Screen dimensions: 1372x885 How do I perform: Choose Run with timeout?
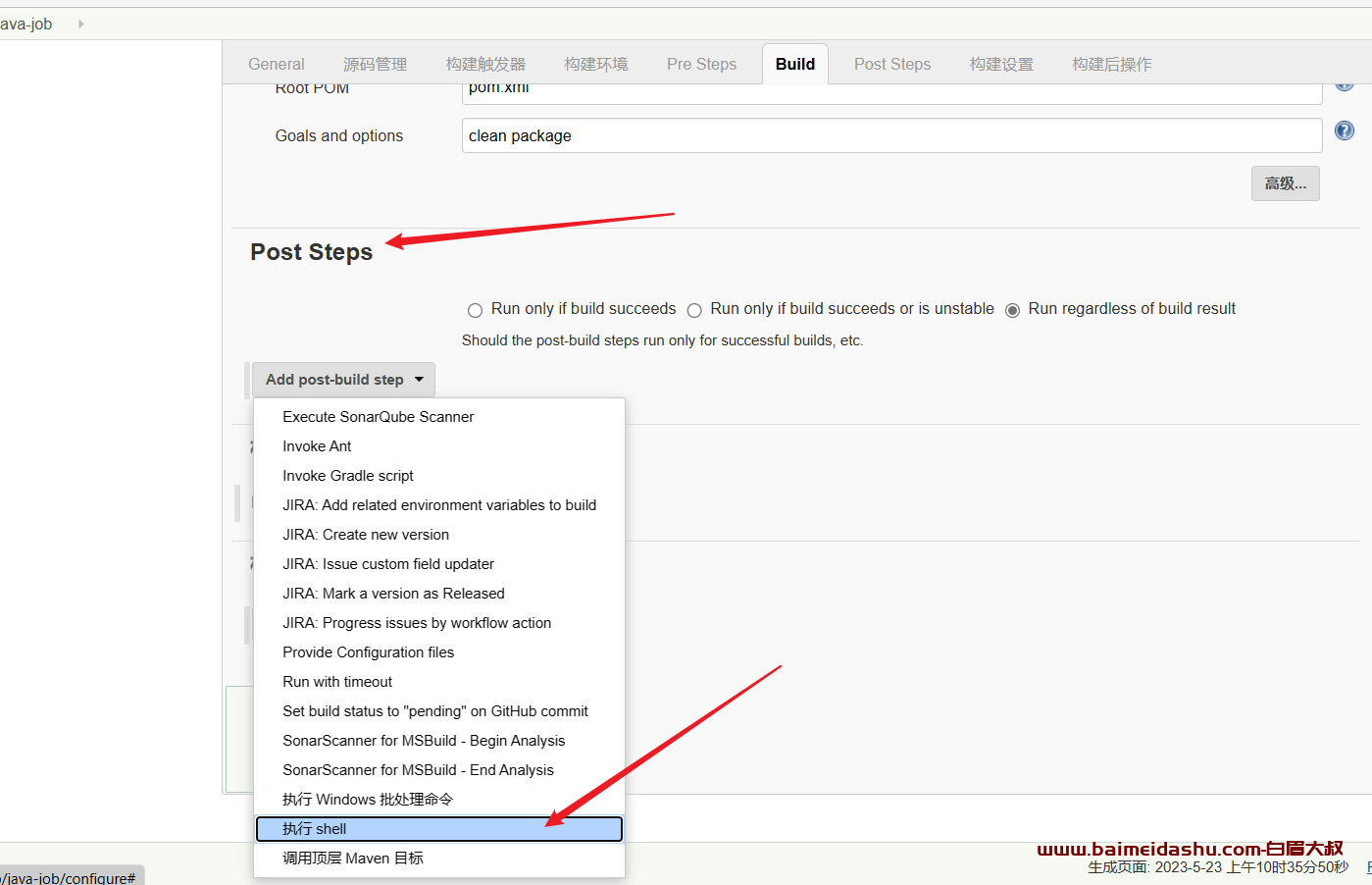click(x=439, y=682)
